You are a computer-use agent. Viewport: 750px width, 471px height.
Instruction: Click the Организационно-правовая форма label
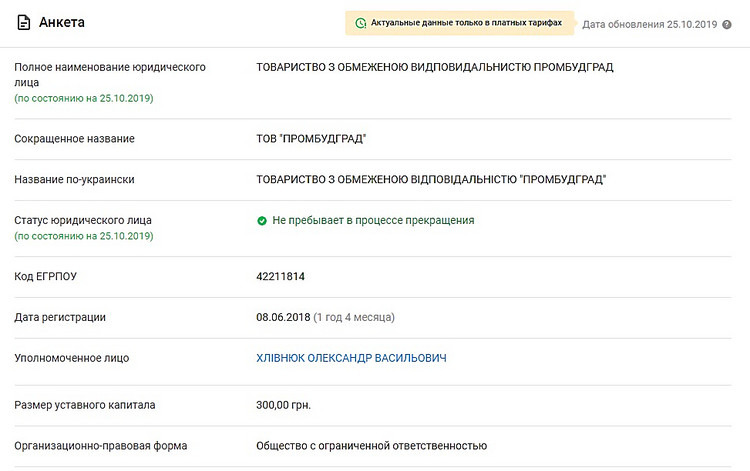[x=100, y=445]
